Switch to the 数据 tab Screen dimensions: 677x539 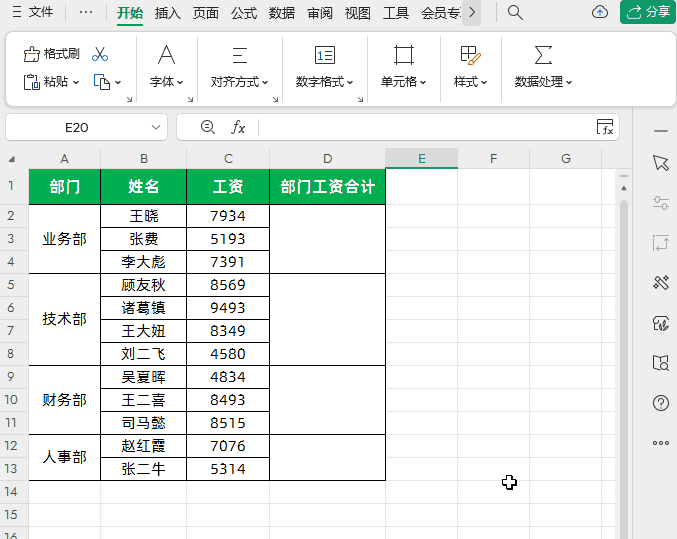click(x=282, y=13)
